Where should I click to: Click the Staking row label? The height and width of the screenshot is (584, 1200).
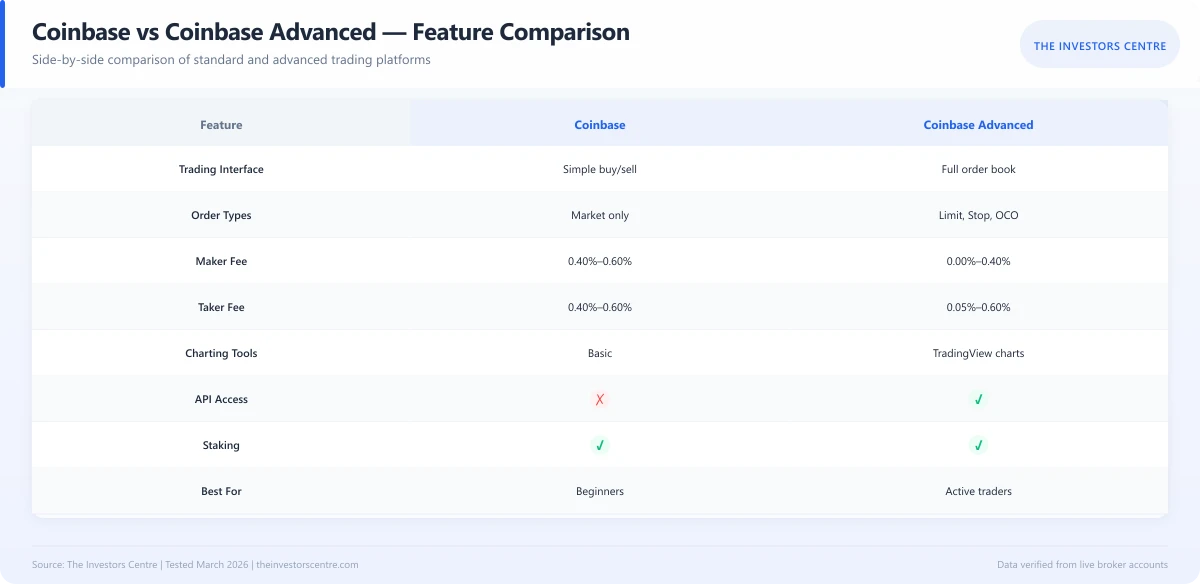point(221,445)
